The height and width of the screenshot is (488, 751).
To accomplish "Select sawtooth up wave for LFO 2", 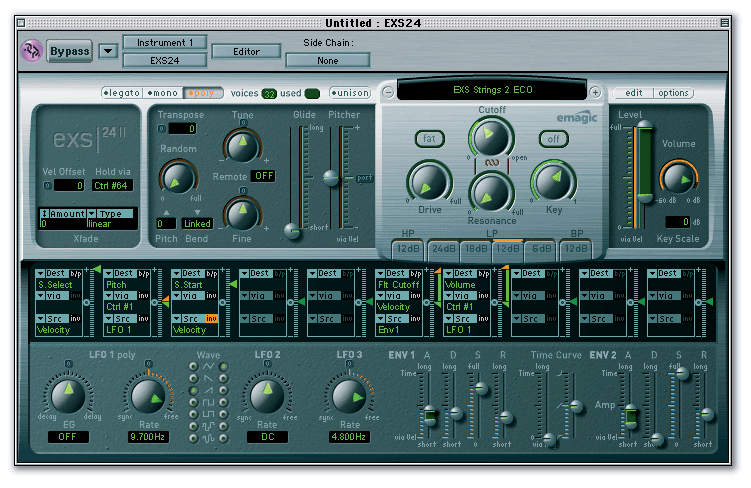I will click(x=224, y=390).
